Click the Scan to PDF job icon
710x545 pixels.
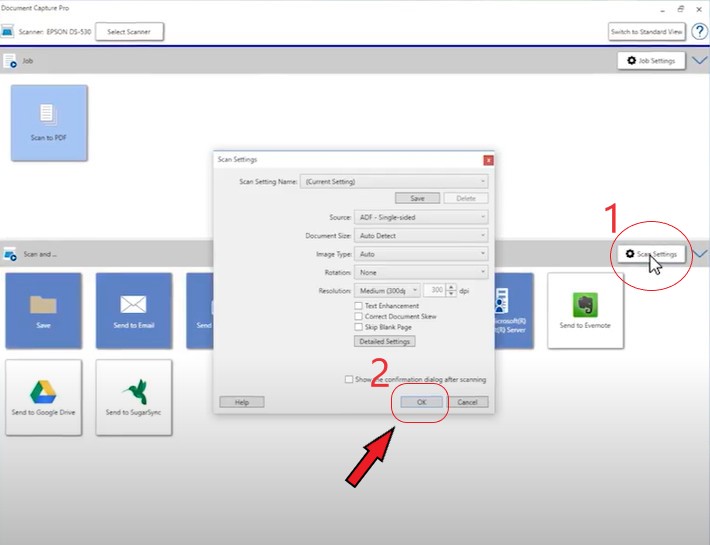[x=49, y=122]
